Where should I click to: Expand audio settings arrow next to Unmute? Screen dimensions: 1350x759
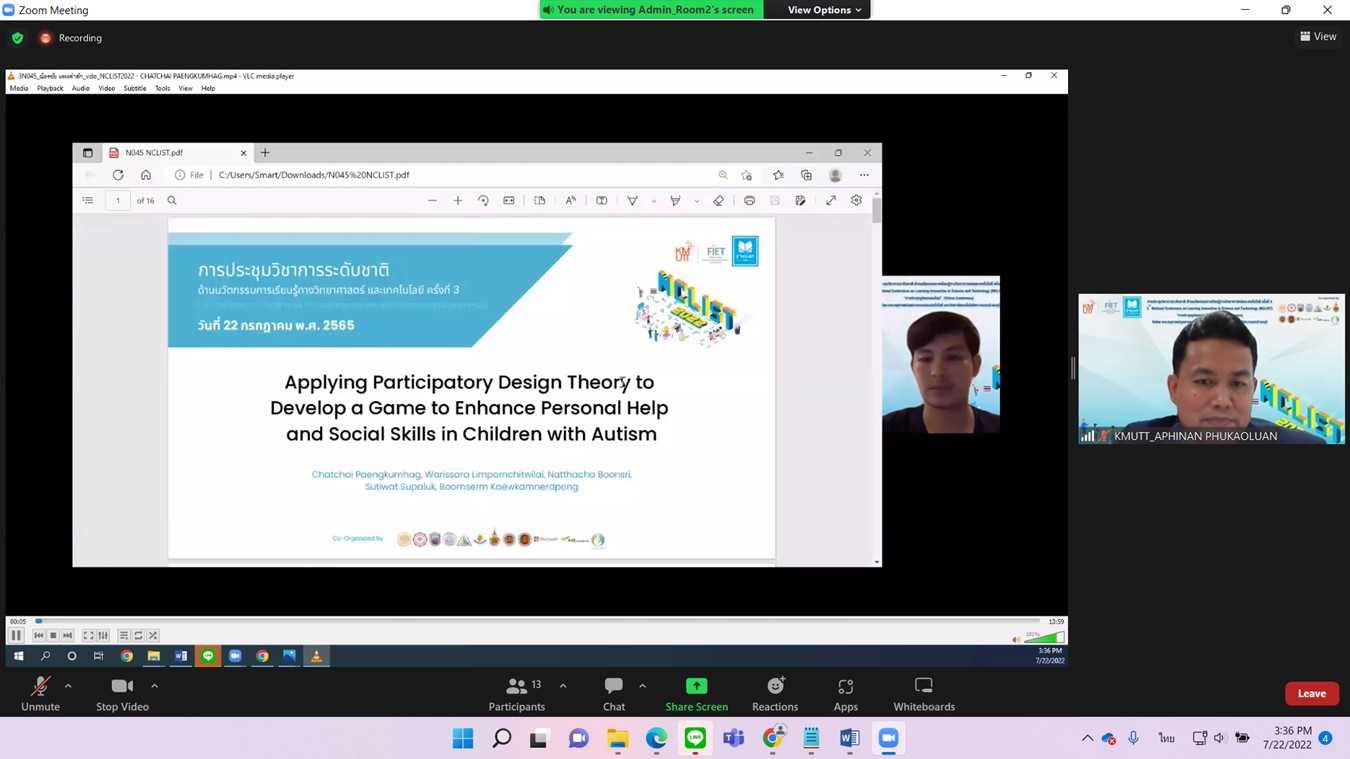(x=68, y=686)
